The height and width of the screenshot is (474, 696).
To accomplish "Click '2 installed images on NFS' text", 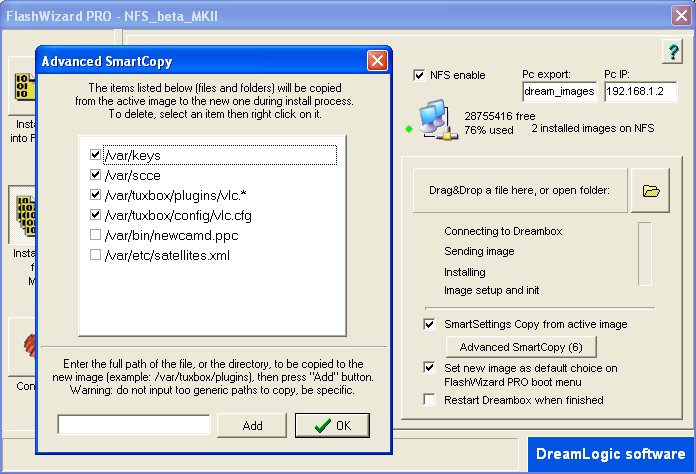I will click(x=593, y=128).
